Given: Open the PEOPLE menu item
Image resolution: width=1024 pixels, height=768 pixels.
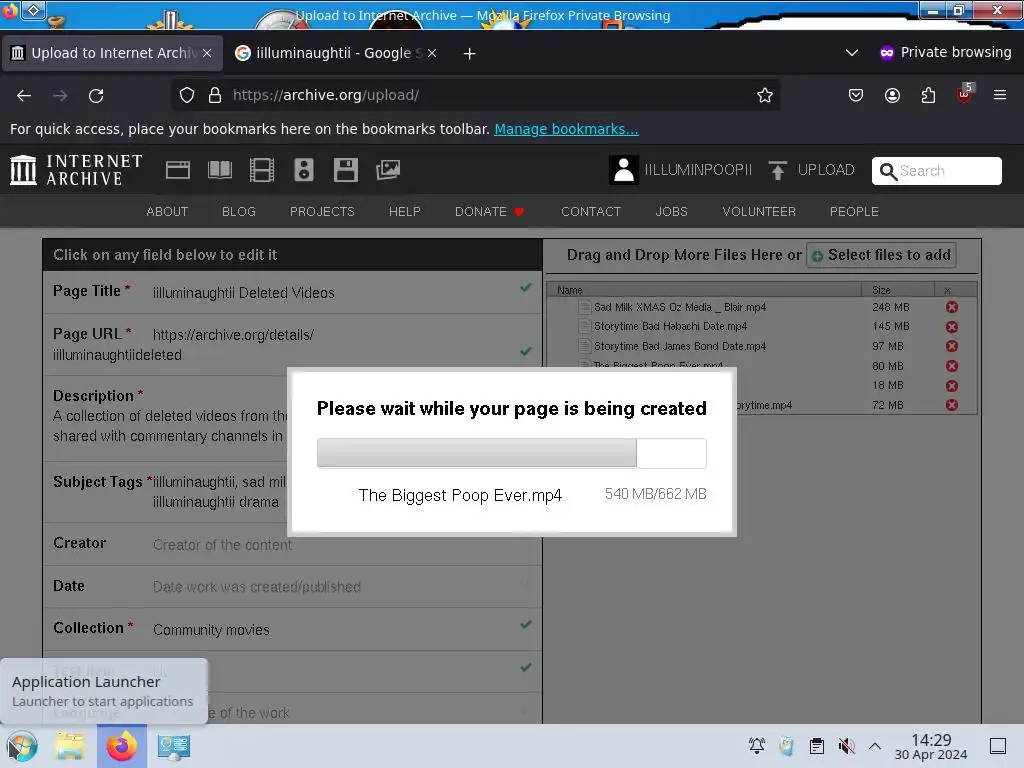Looking at the screenshot, I should coord(854,212).
